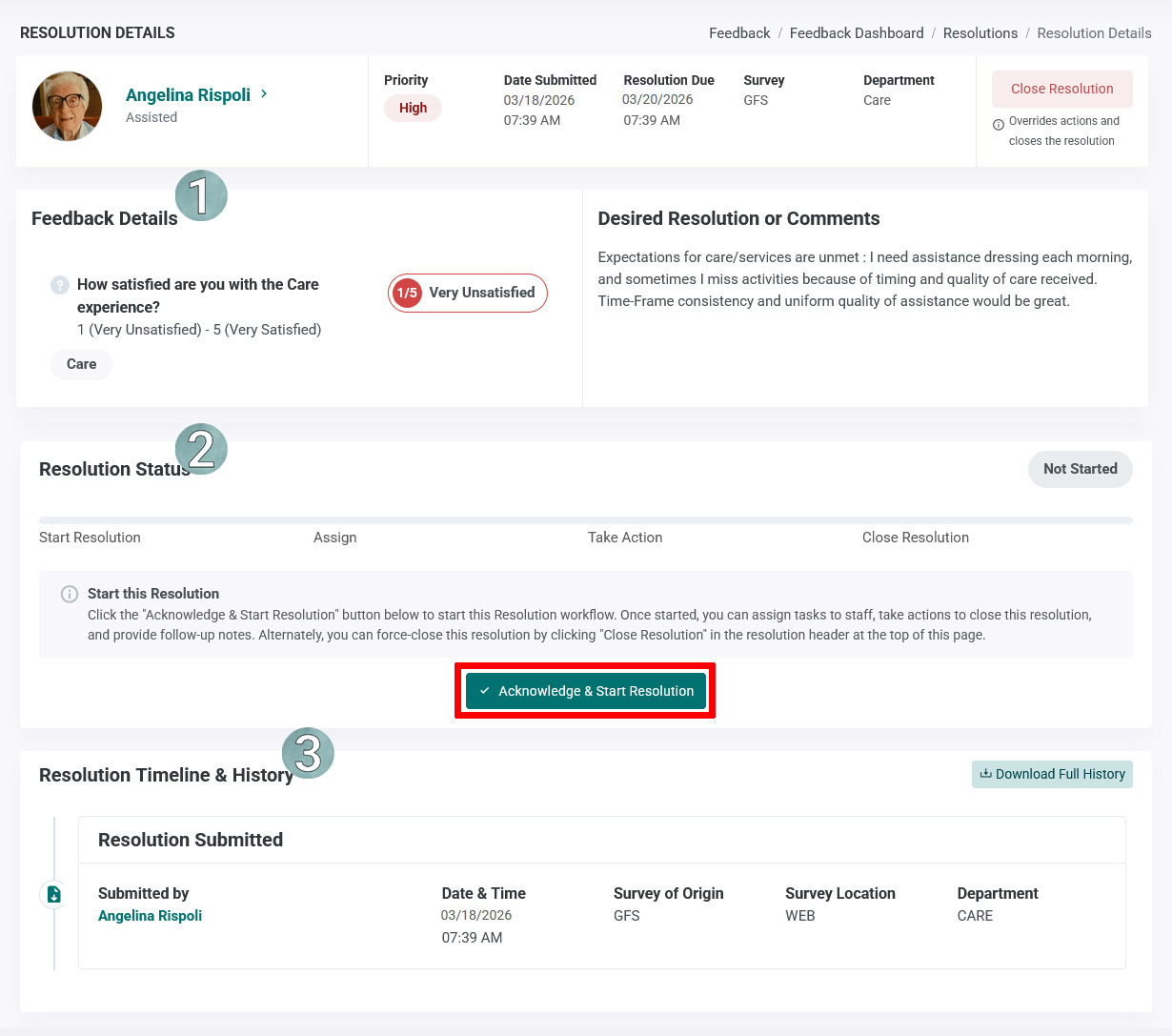Click the Resolution Timeline & History heading
This screenshot has width=1172, height=1036.
point(166,775)
